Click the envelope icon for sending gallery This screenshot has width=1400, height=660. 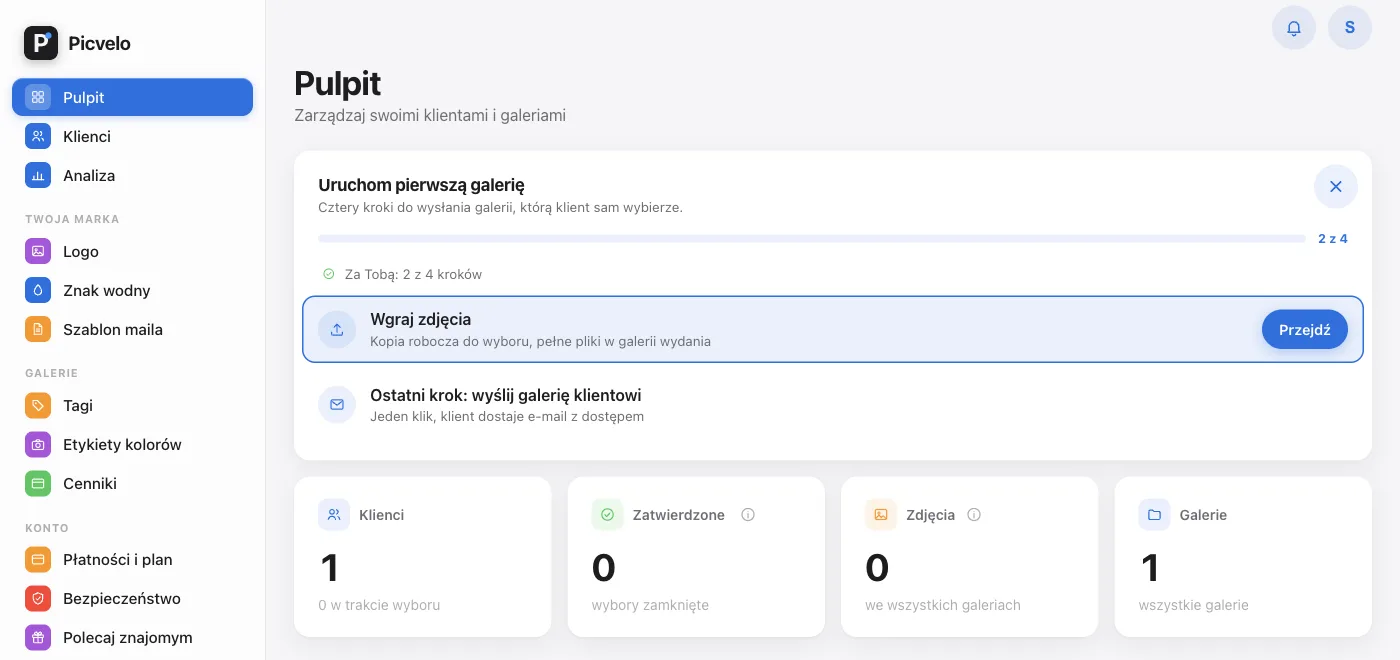(337, 405)
